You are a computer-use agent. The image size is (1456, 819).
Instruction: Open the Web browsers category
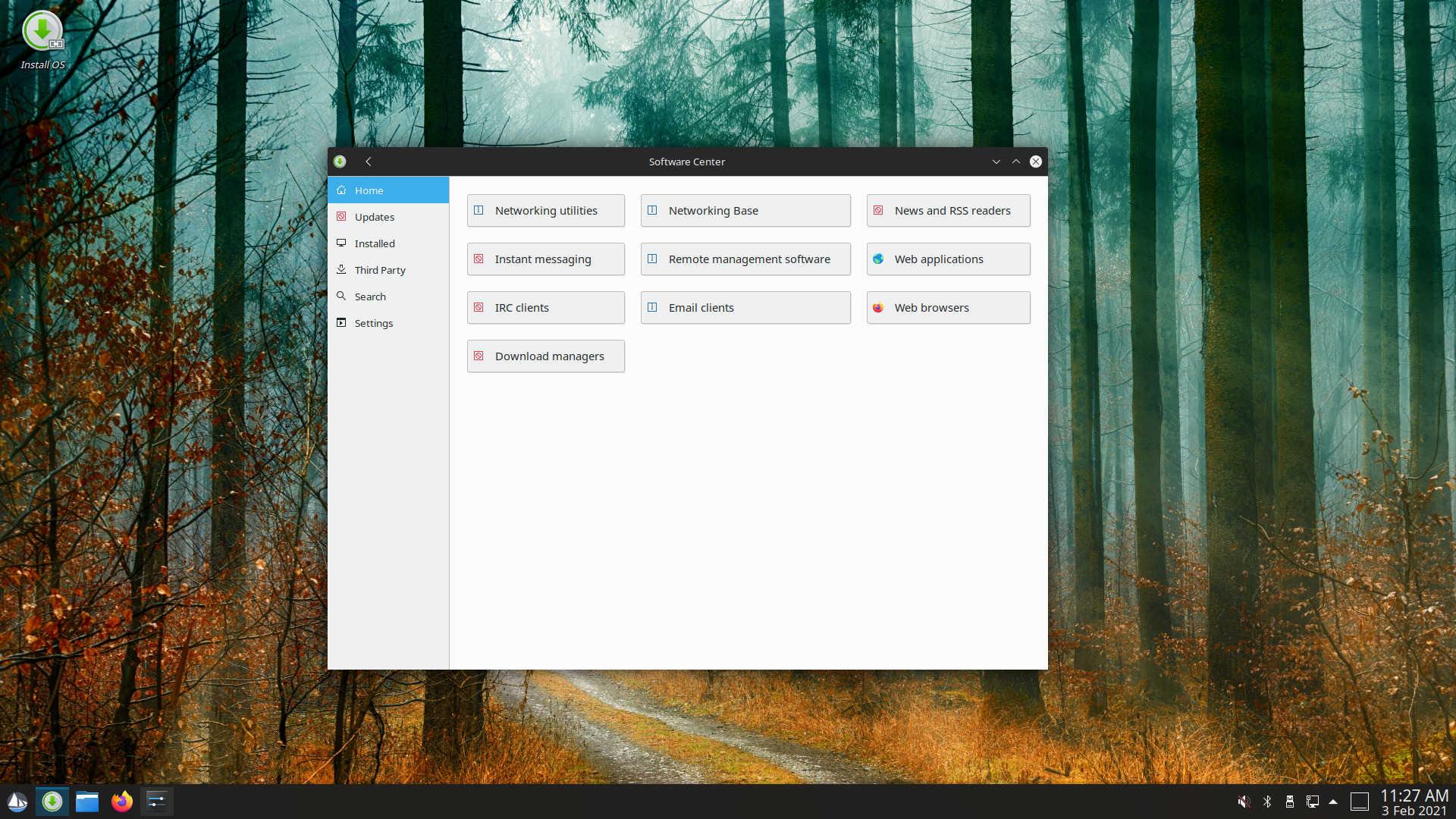949,308
